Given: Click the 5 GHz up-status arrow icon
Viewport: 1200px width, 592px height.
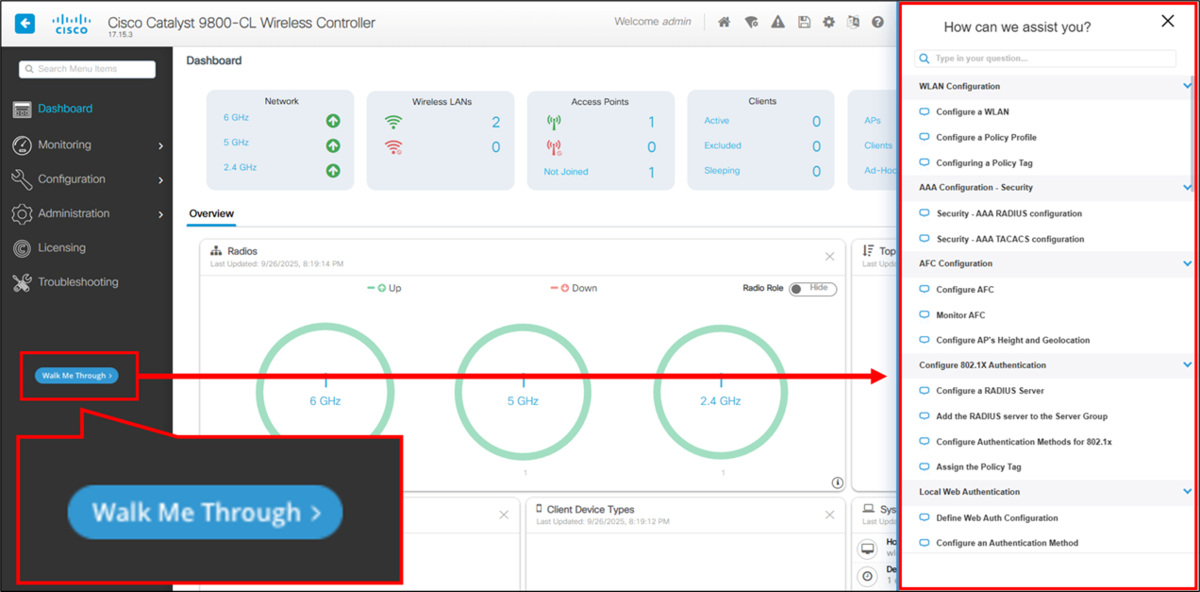Looking at the screenshot, I should 333,146.
